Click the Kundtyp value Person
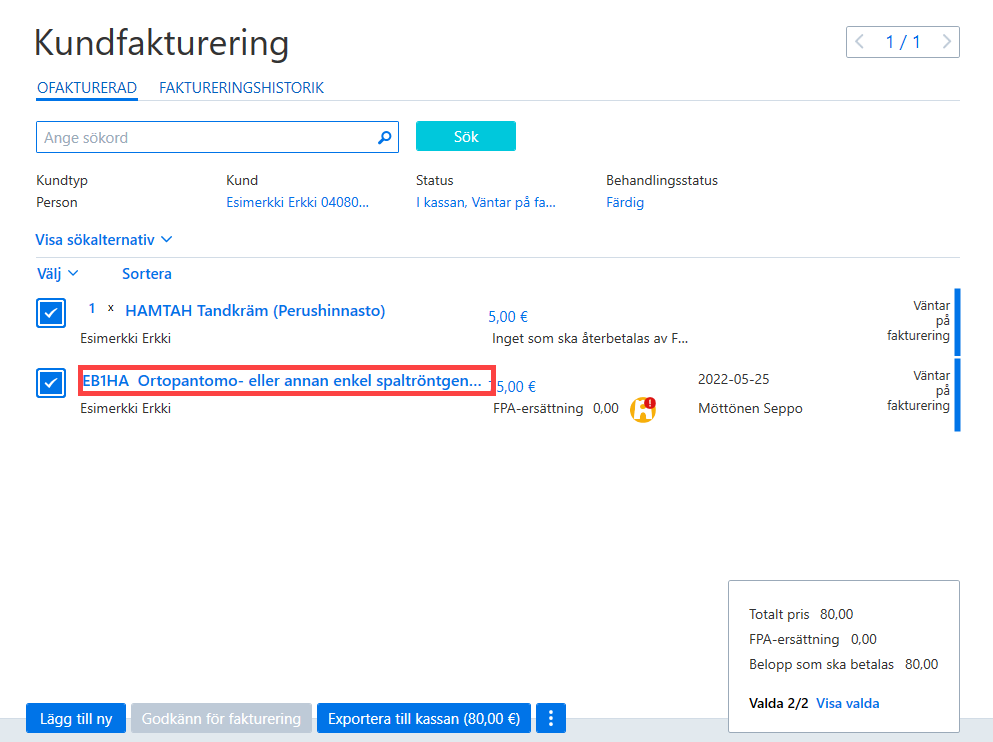Viewport: 993px width, 742px height. (56, 203)
